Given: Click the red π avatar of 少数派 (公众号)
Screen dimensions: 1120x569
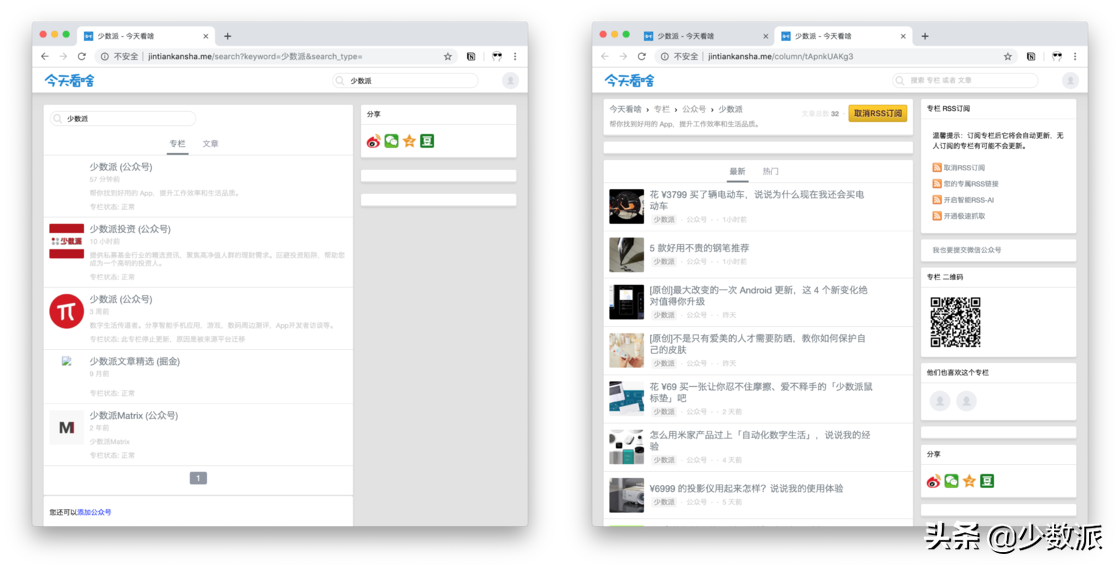Looking at the screenshot, I should click(x=66, y=311).
